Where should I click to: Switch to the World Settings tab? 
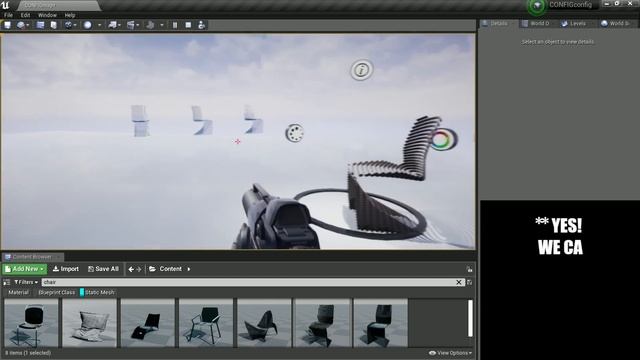618,24
